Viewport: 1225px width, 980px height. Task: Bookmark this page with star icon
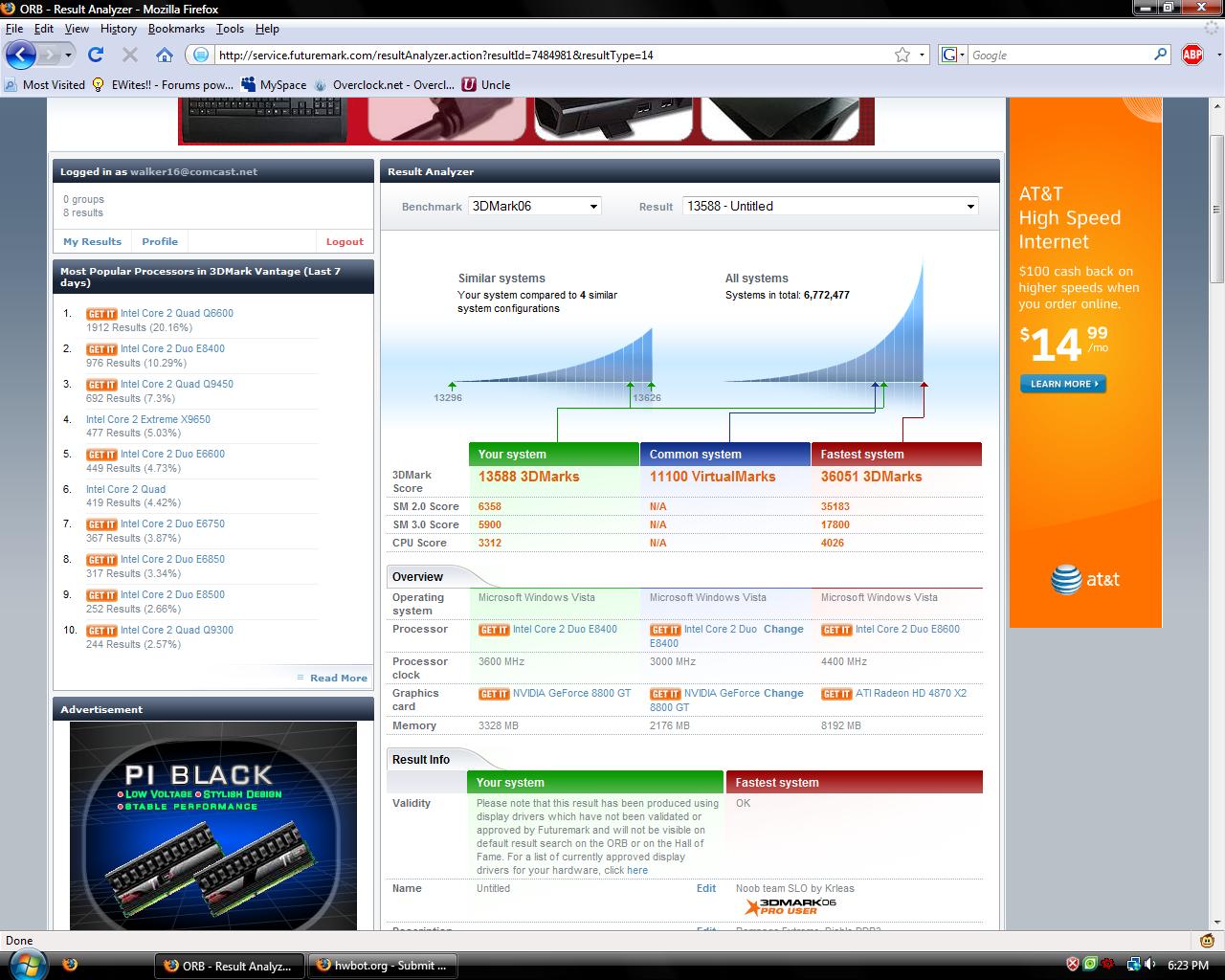click(902, 55)
